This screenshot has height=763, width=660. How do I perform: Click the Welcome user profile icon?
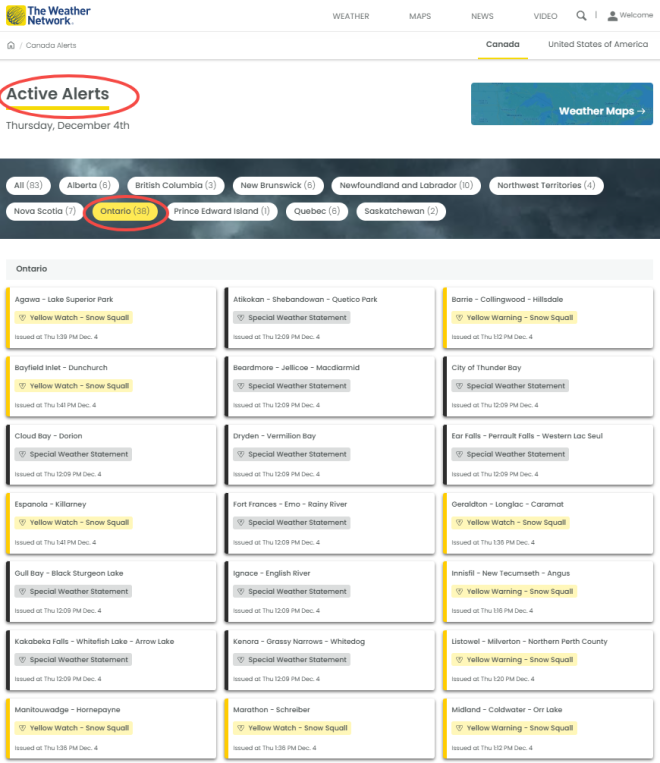(613, 16)
